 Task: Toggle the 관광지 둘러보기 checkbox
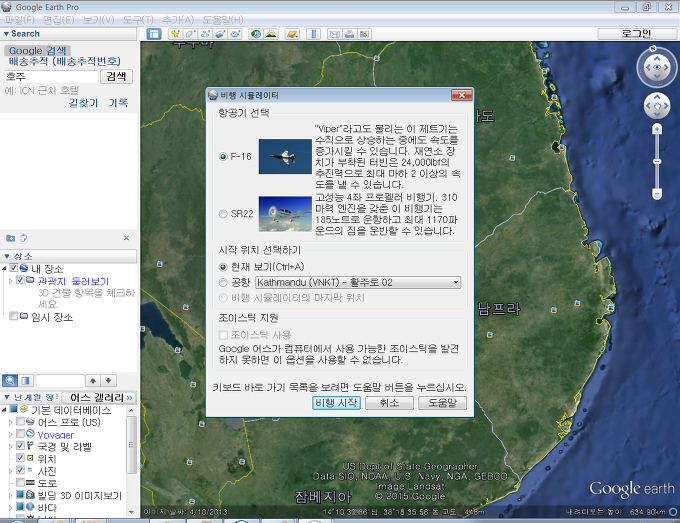coord(20,280)
